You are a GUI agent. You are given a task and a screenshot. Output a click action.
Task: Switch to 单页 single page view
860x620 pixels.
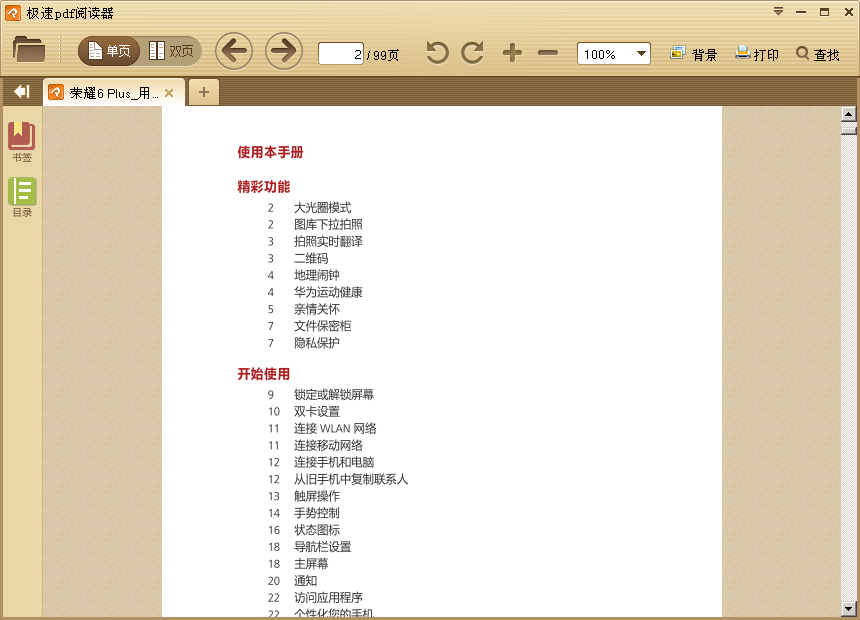pos(107,49)
